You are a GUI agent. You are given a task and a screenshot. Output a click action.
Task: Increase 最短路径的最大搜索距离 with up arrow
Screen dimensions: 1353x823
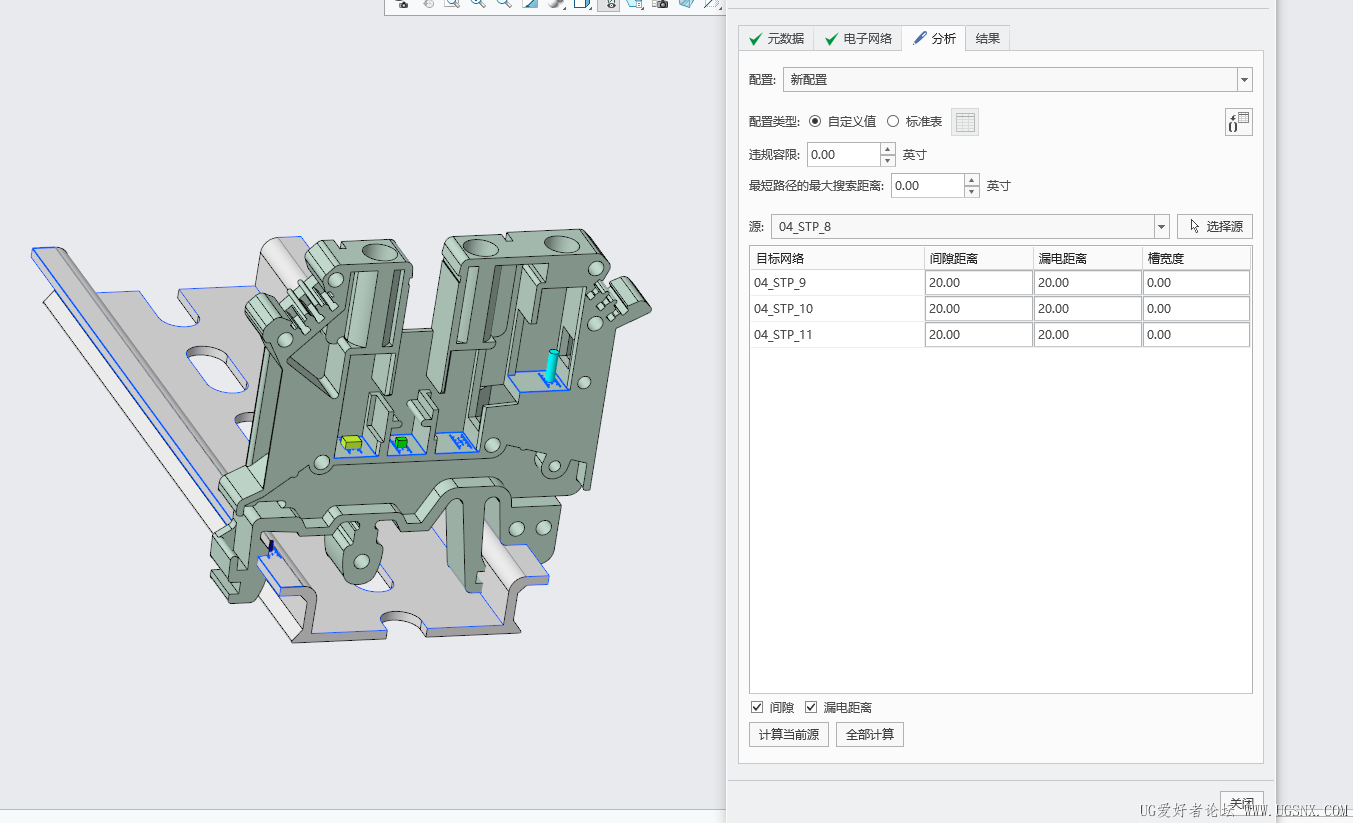coord(972,180)
